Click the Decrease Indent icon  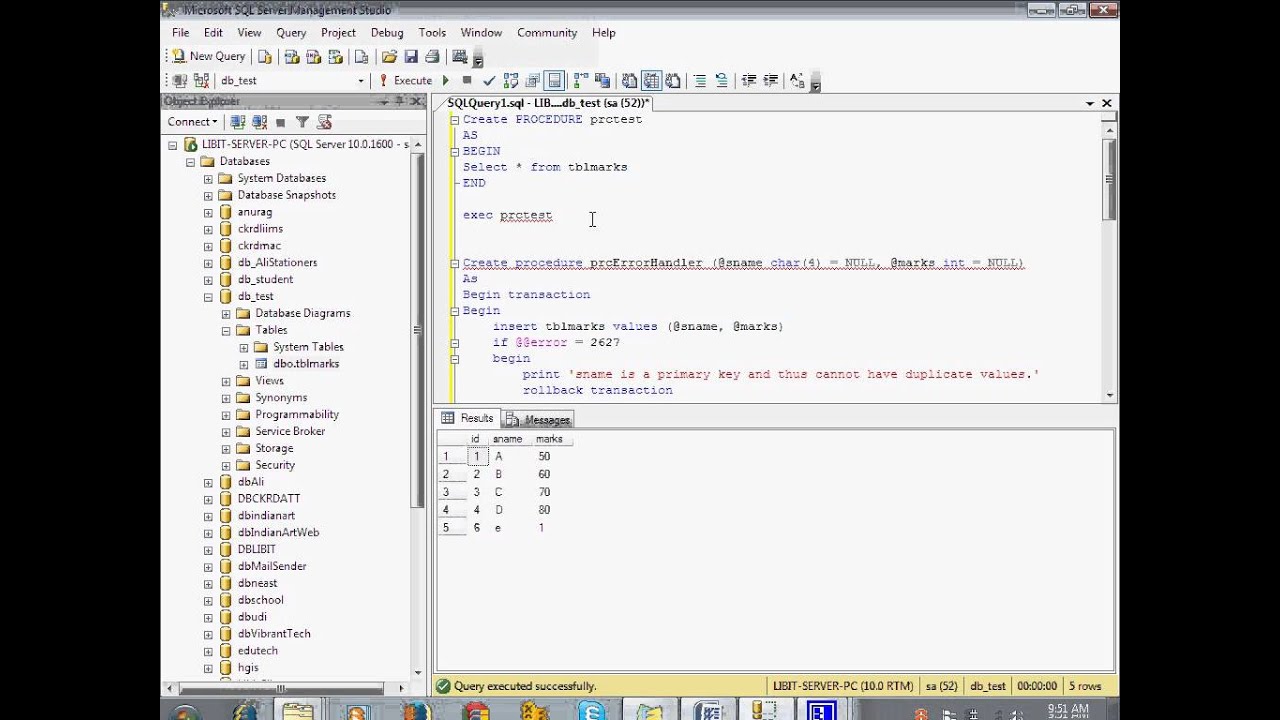[x=748, y=80]
